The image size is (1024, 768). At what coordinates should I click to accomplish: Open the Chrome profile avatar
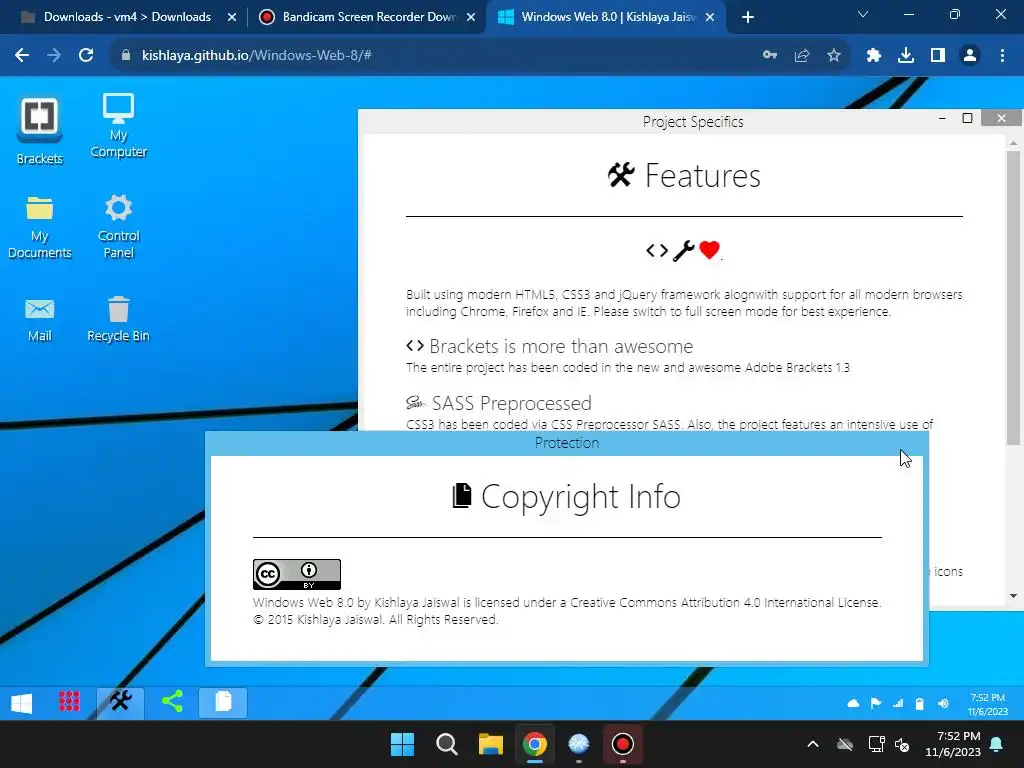pyautogui.click(x=970, y=56)
